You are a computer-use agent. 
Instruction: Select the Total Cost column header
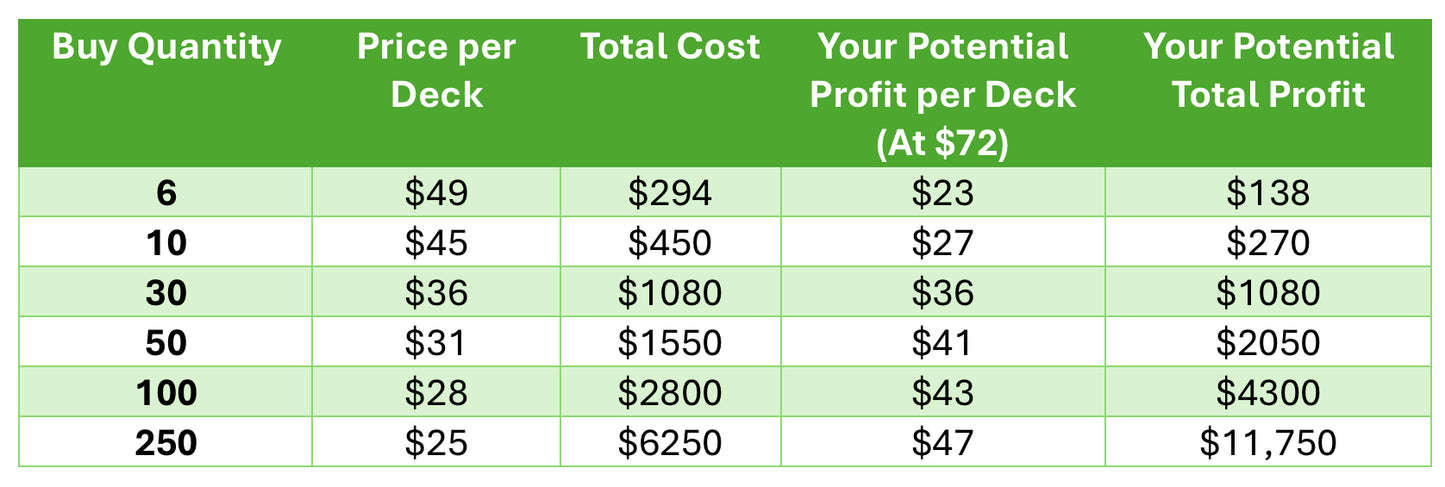(670, 93)
